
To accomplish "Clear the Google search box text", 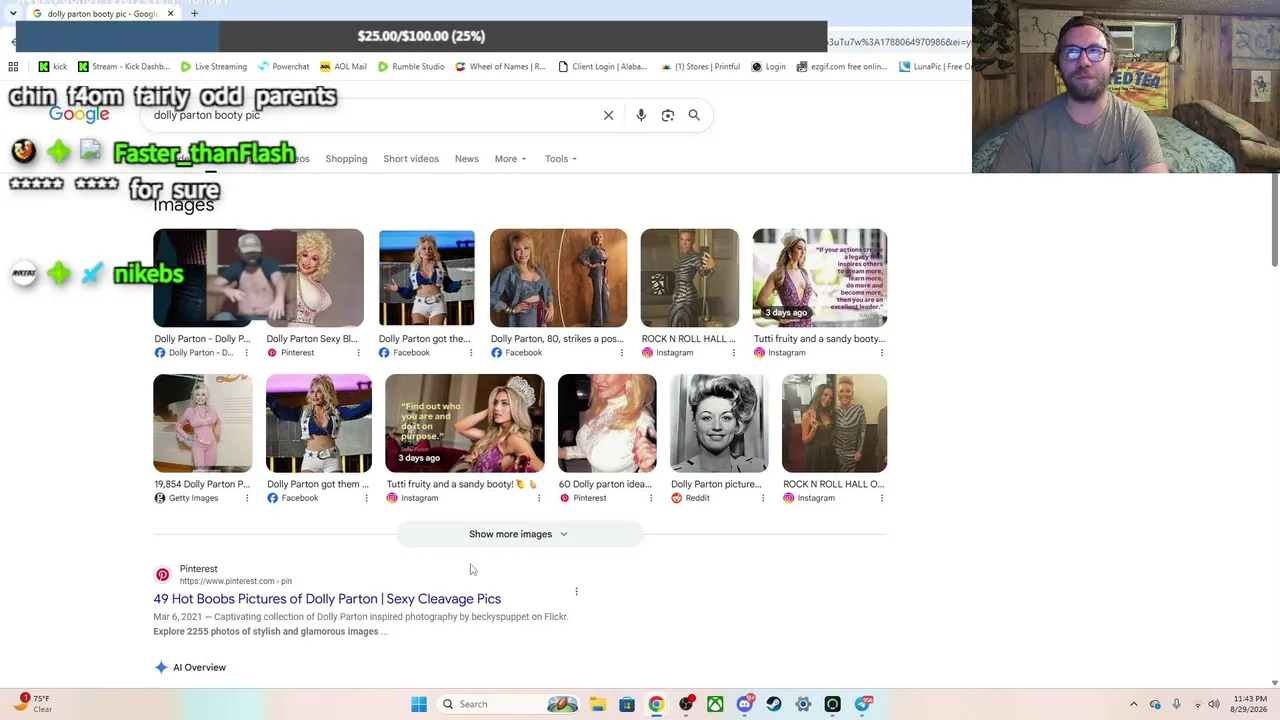I will click(x=608, y=115).
